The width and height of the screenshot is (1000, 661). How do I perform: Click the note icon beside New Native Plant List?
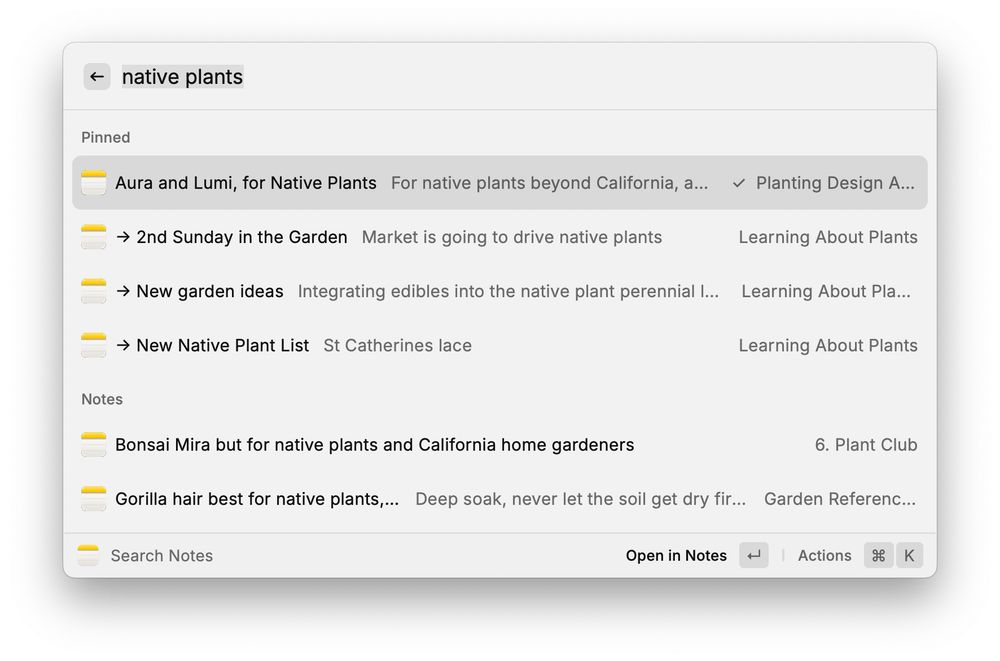click(94, 345)
